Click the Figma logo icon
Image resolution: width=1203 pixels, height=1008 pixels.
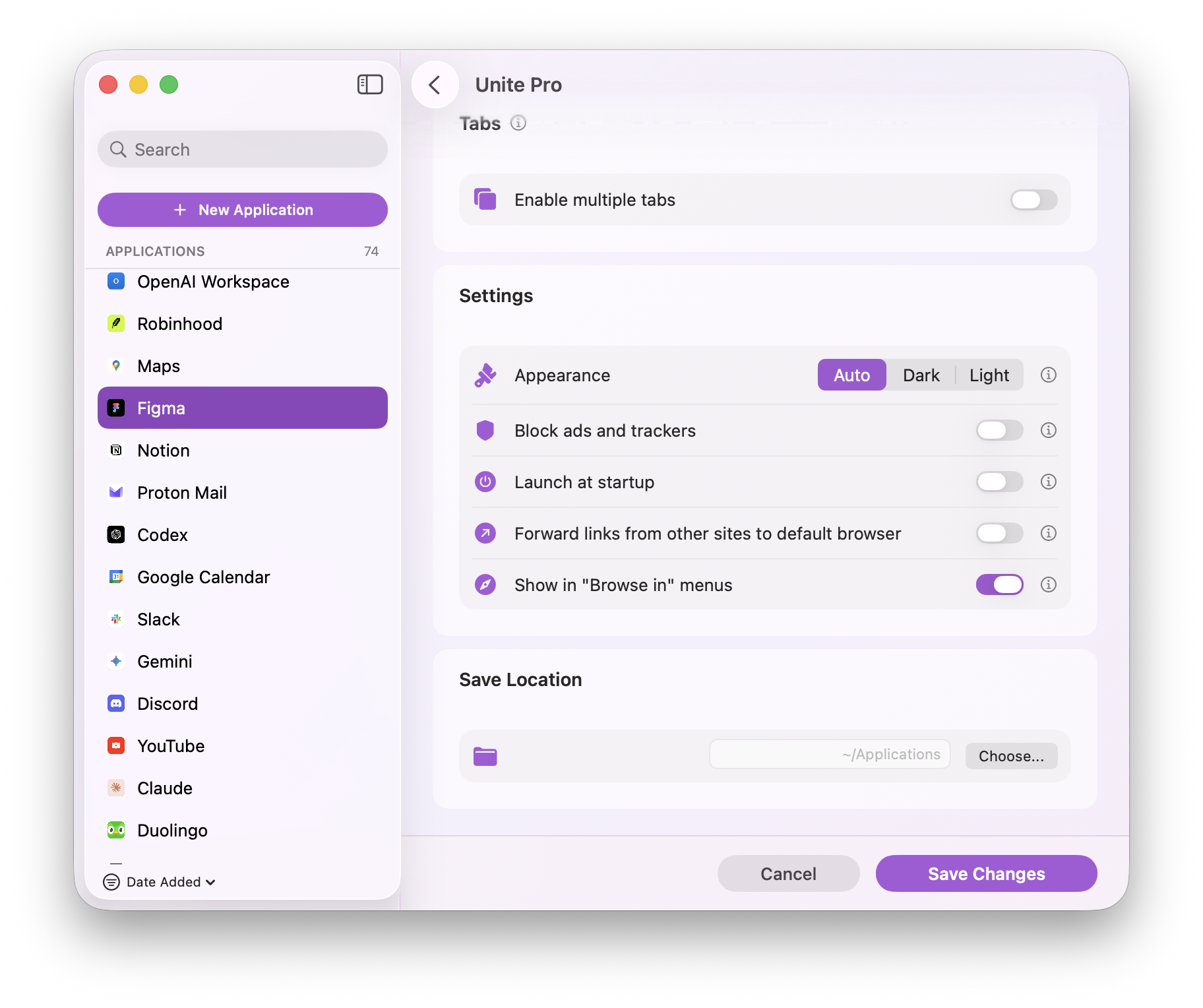pos(116,408)
